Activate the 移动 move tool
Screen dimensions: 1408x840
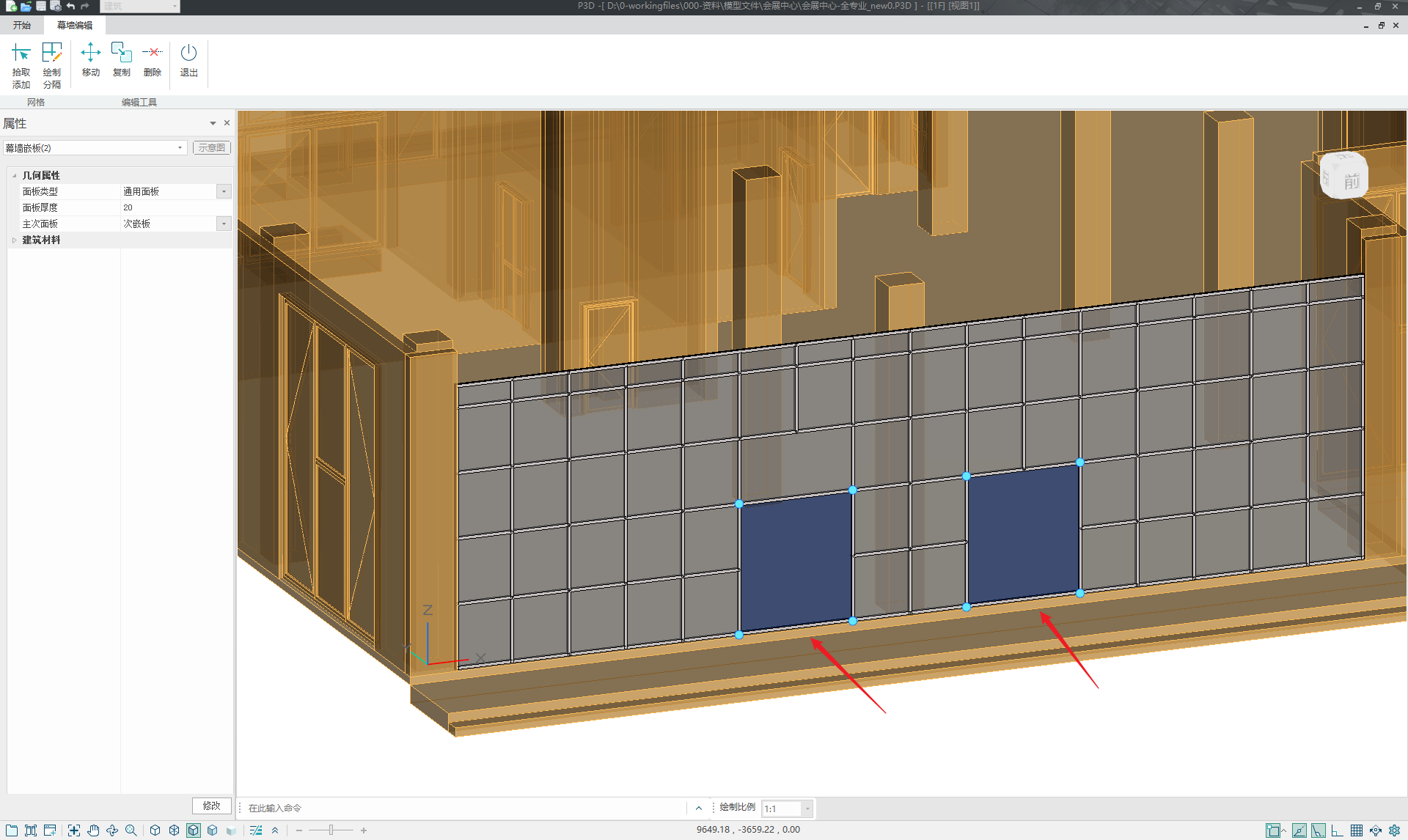[90, 59]
